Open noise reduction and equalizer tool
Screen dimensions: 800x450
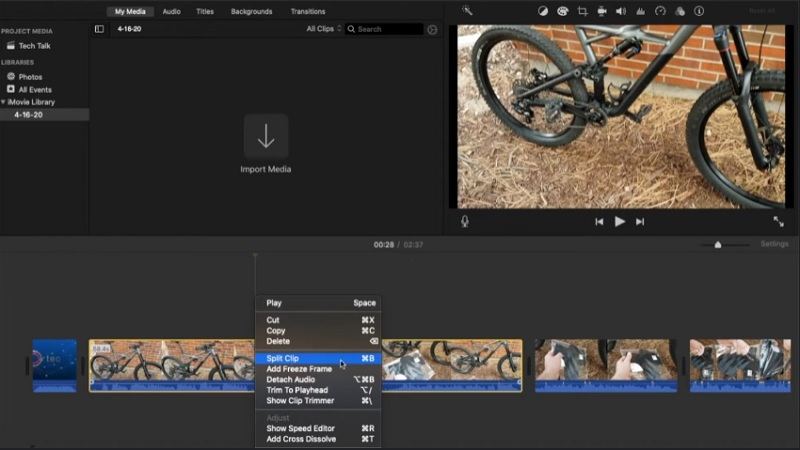point(640,11)
